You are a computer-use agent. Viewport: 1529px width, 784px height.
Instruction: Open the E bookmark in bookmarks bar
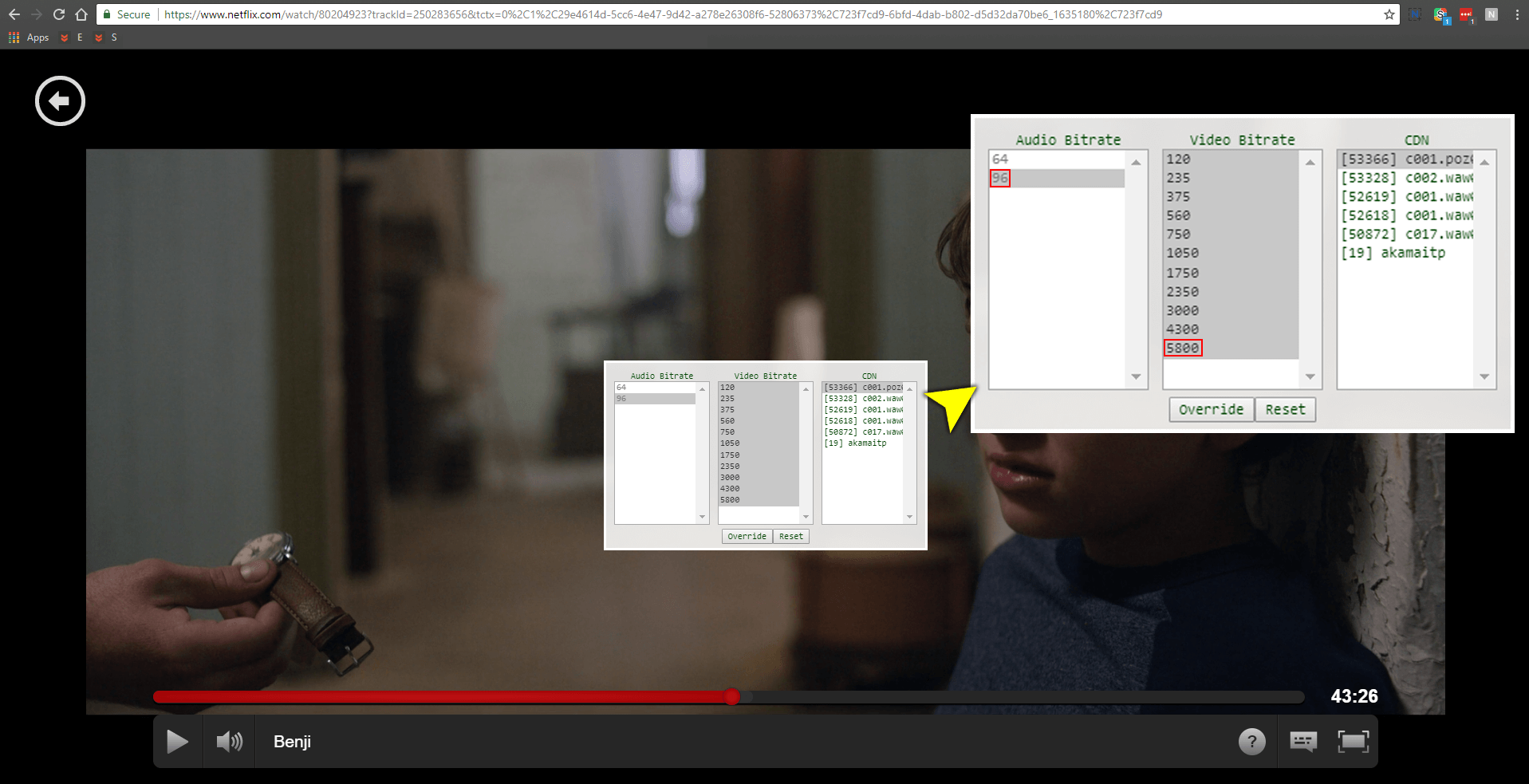(x=72, y=37)
